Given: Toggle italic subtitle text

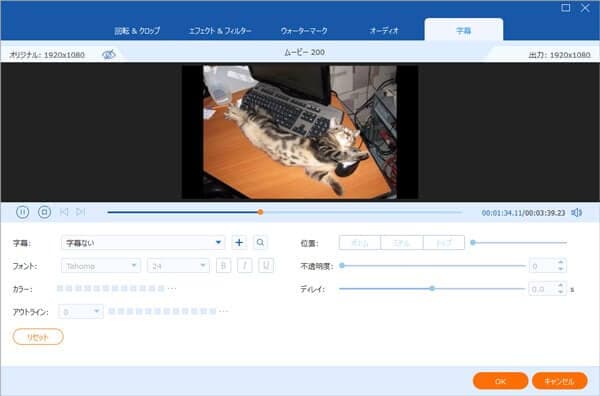Looking at the screenshot, I should point(245,266).
